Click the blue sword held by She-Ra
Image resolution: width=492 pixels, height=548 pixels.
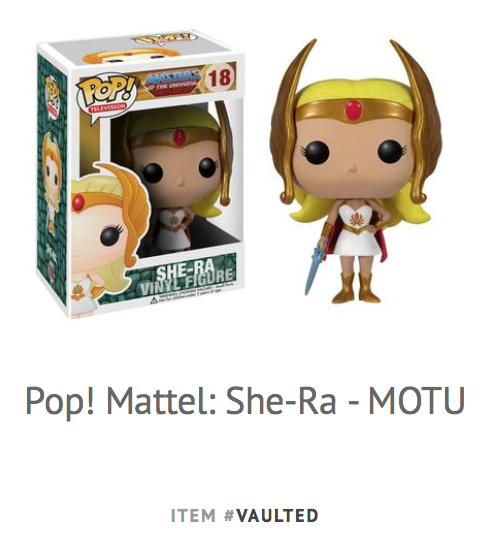coord(317,264)
